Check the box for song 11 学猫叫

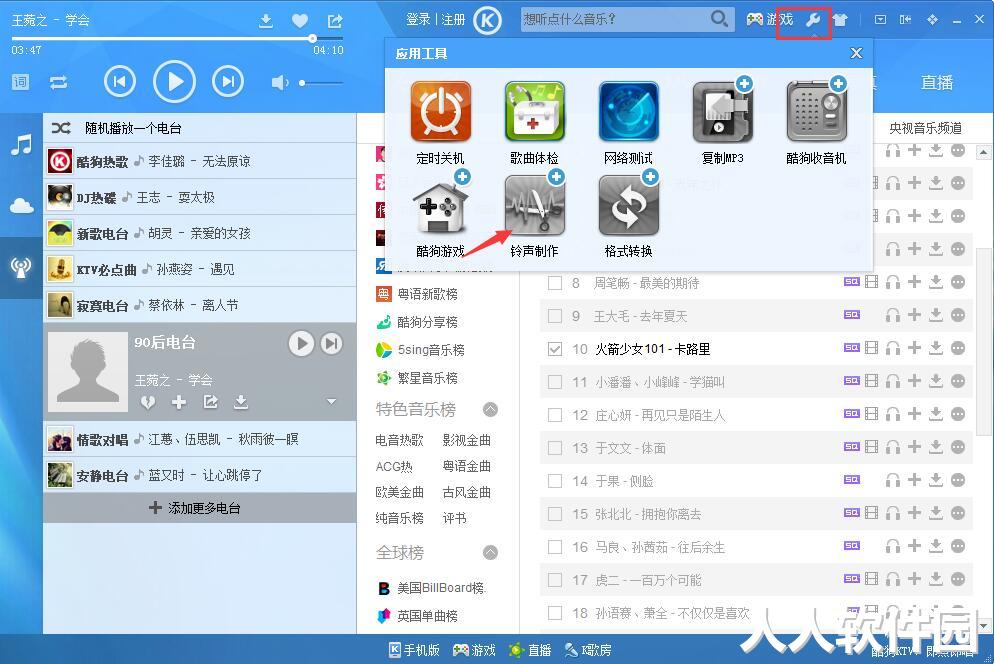[x=555, y=382]
